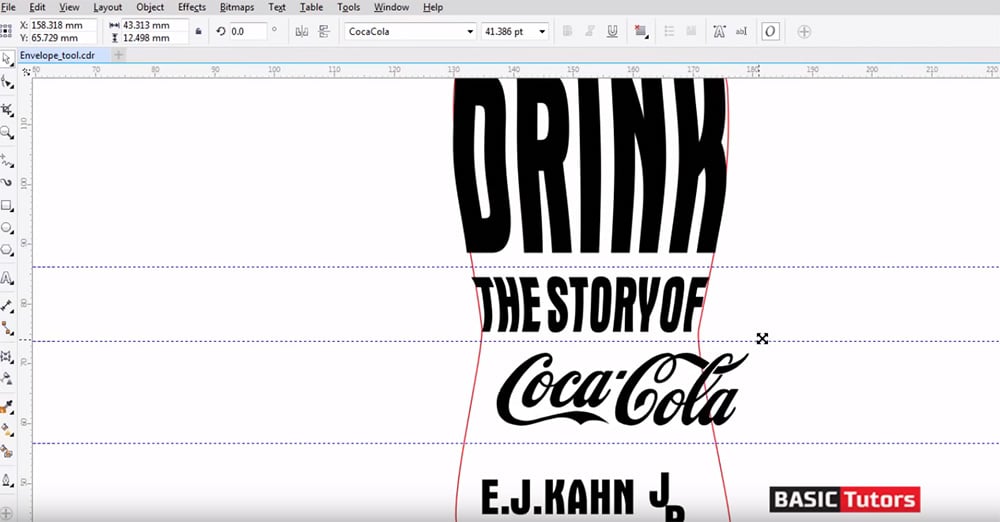Click the E.J.KAHN text object

558,496
